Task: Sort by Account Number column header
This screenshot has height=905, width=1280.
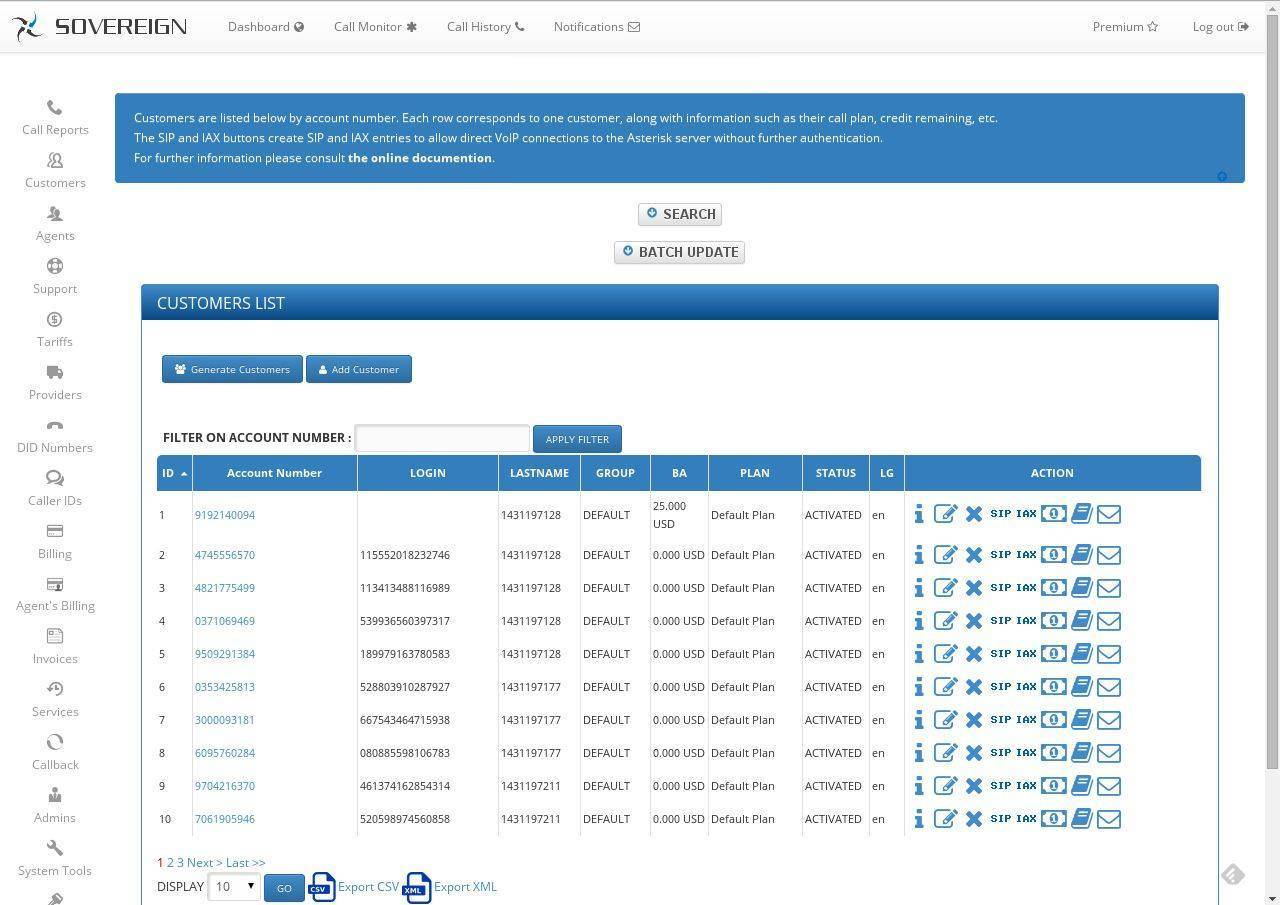Action: 274,473
